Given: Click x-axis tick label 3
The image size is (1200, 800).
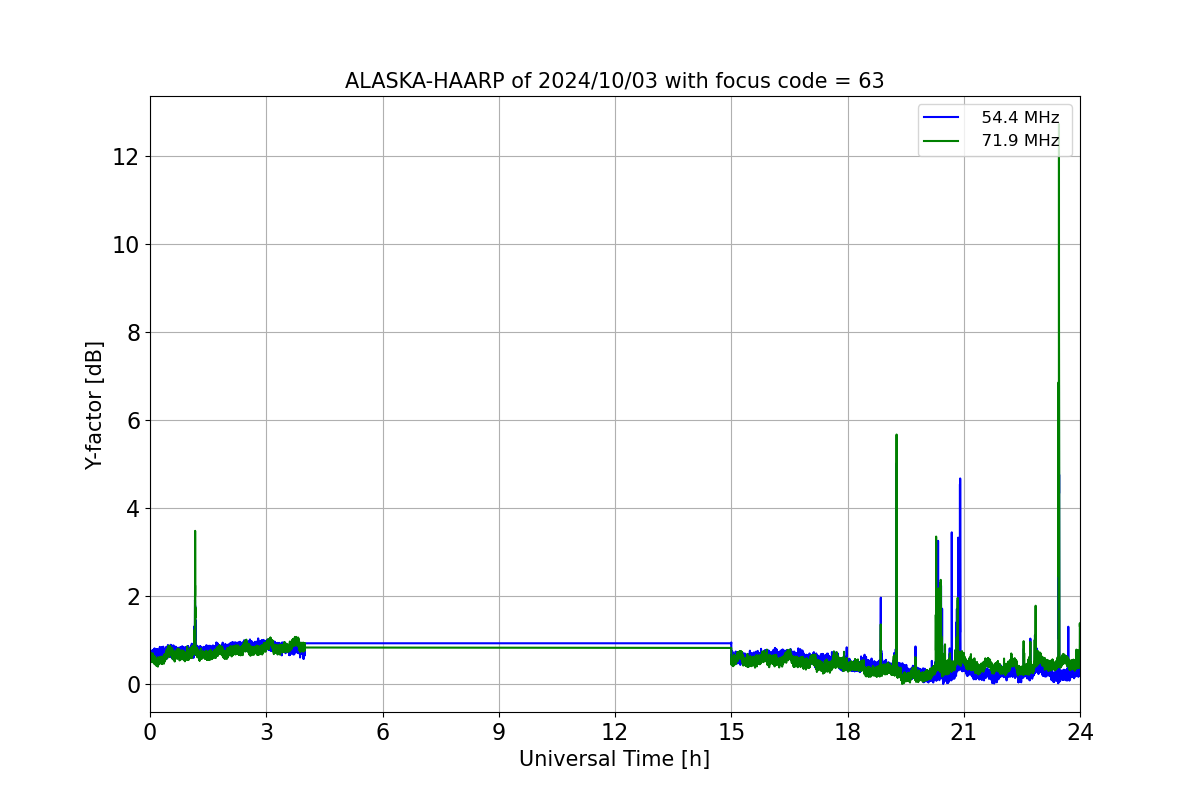Looking at the screenshot, I should click(266, 732).
